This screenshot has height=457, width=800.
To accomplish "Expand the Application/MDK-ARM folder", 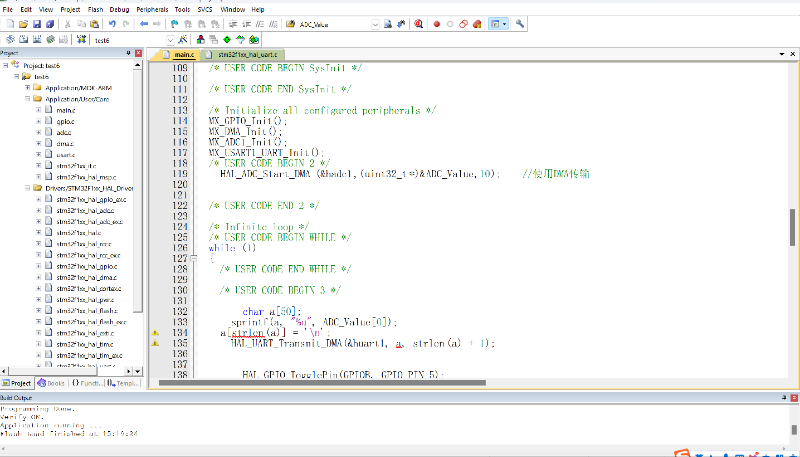I will point(28,87).
